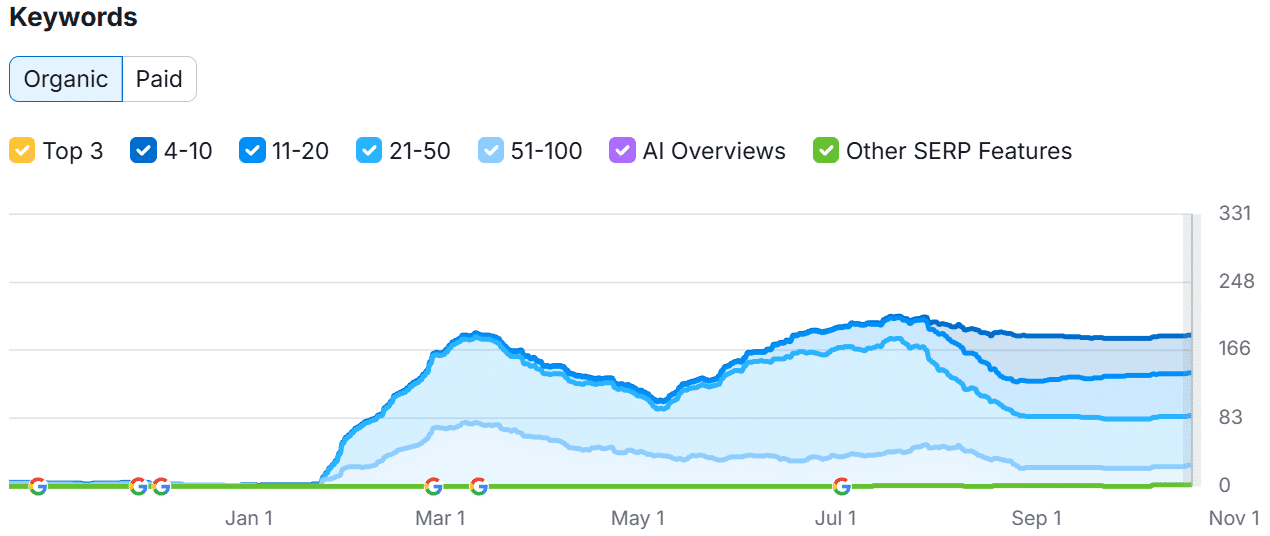Select the Organic tab
Screen dimensions: 1270x536
pos(66,79)
